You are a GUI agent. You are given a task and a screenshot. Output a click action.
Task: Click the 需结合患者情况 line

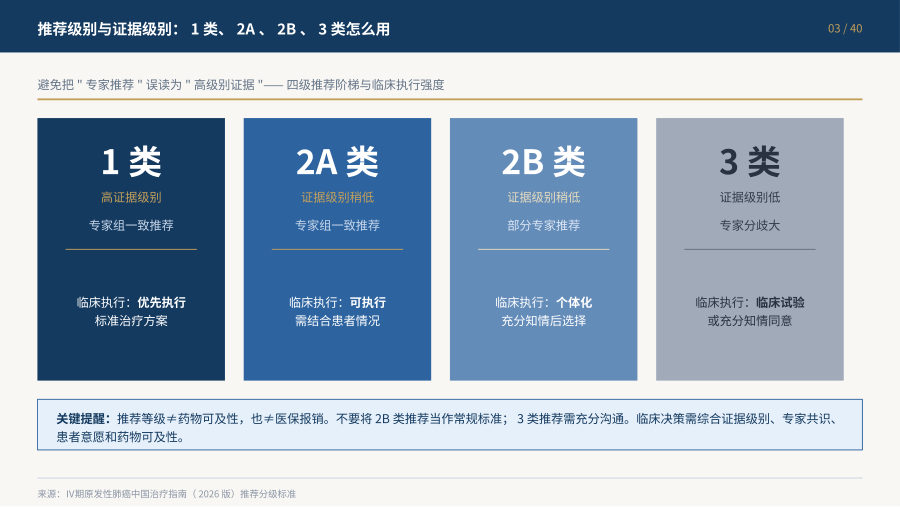click(337, 320)
